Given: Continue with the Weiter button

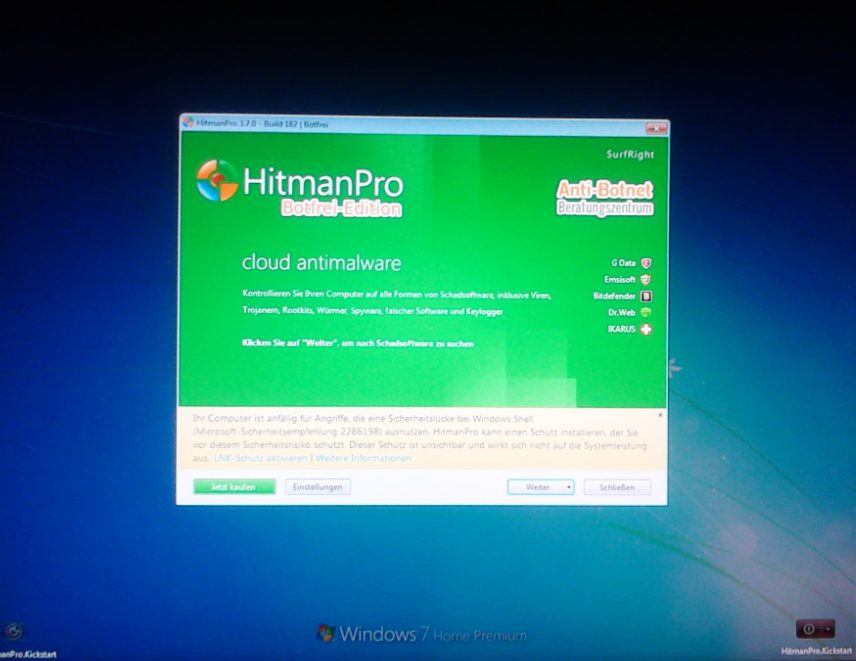Looking at the screenshot, I should [x=536, y=487].
